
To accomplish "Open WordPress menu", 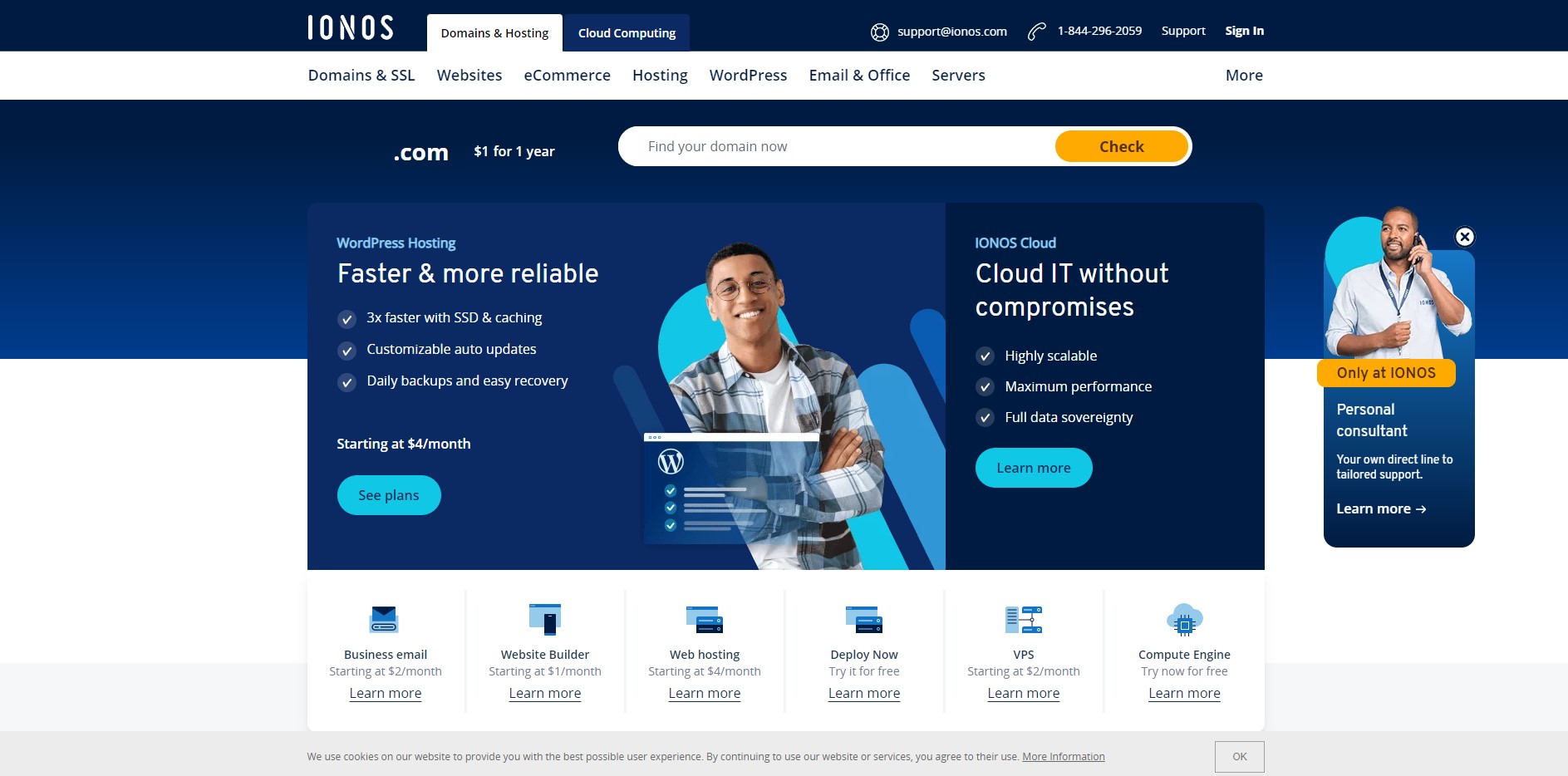I will coord(748,75).
